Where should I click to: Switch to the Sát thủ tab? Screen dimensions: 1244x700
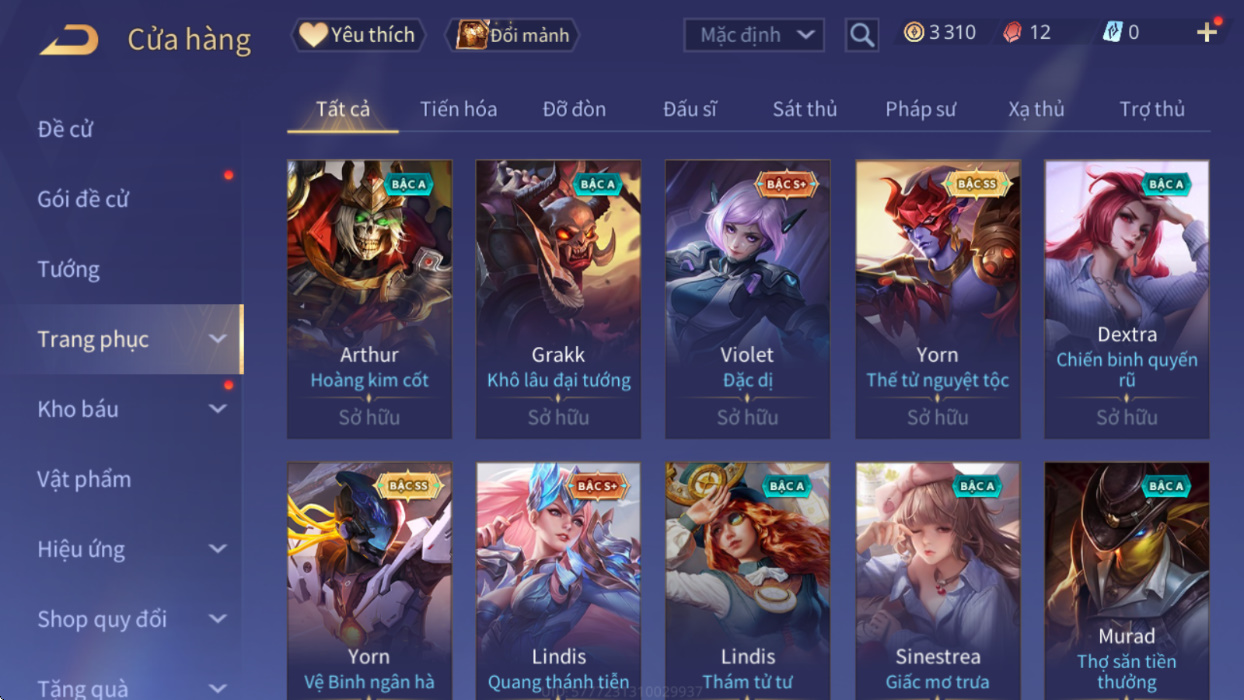point(804,109)
